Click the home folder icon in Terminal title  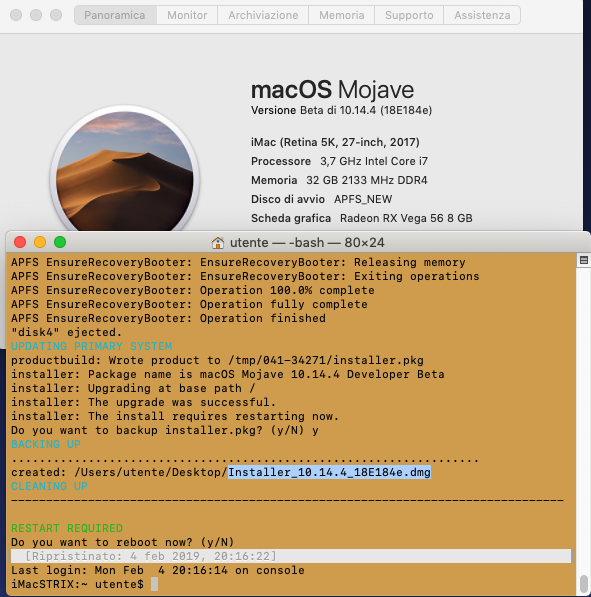click(x=218, y=243)
